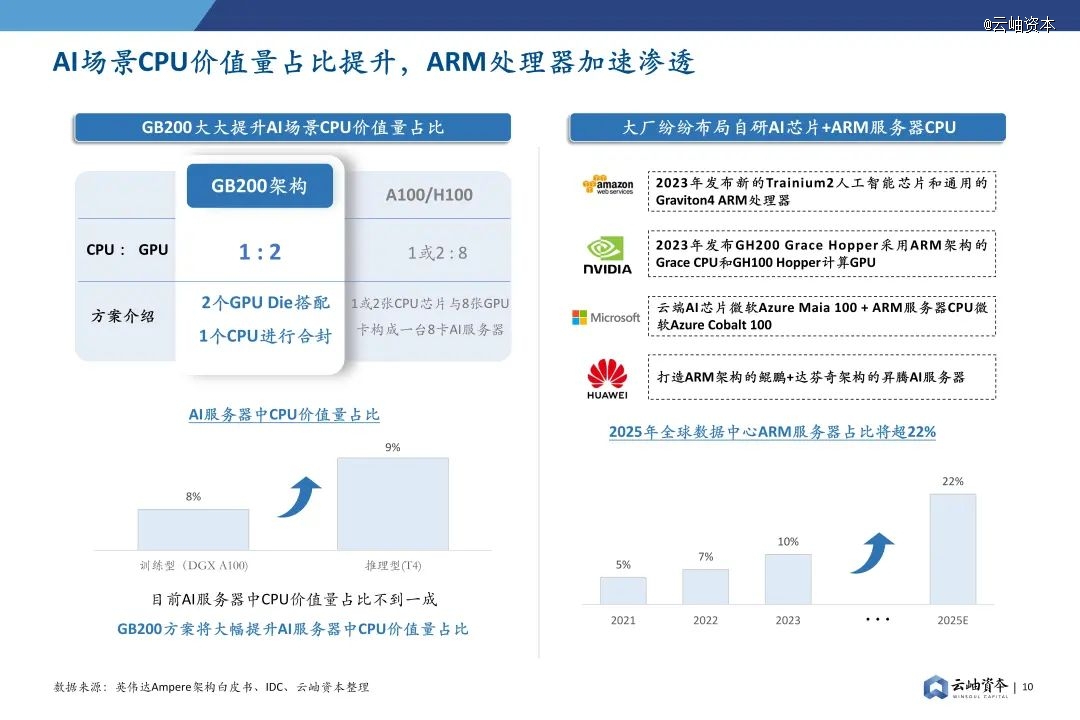Screen dimensions: 1080x720
Task: Open the 2025年全球数据中心ARM服务器占比将超22% heading
Action: coord(772,432)
